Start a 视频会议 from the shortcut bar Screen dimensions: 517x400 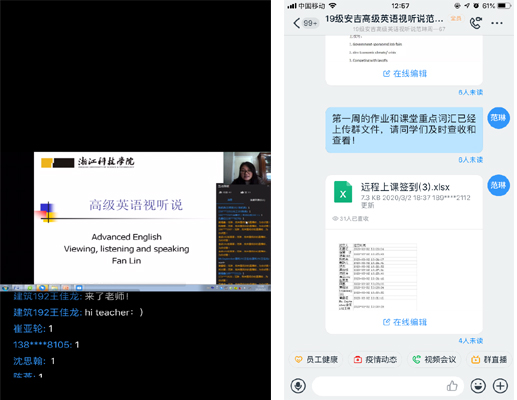(434, 359)
